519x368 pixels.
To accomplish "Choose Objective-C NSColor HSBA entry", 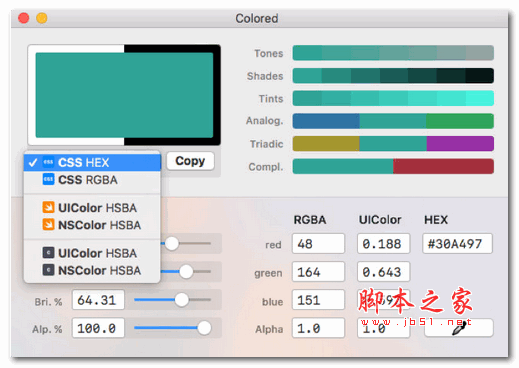I will coord(92,270).
